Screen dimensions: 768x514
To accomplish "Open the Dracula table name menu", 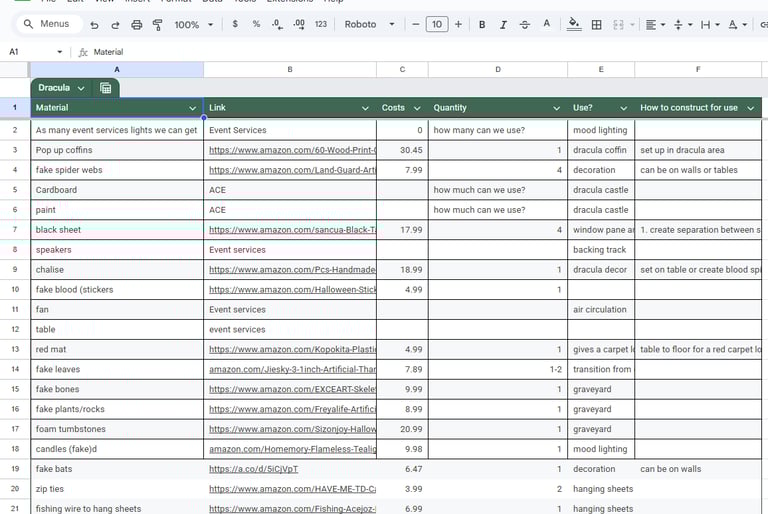I will (61, 88).
